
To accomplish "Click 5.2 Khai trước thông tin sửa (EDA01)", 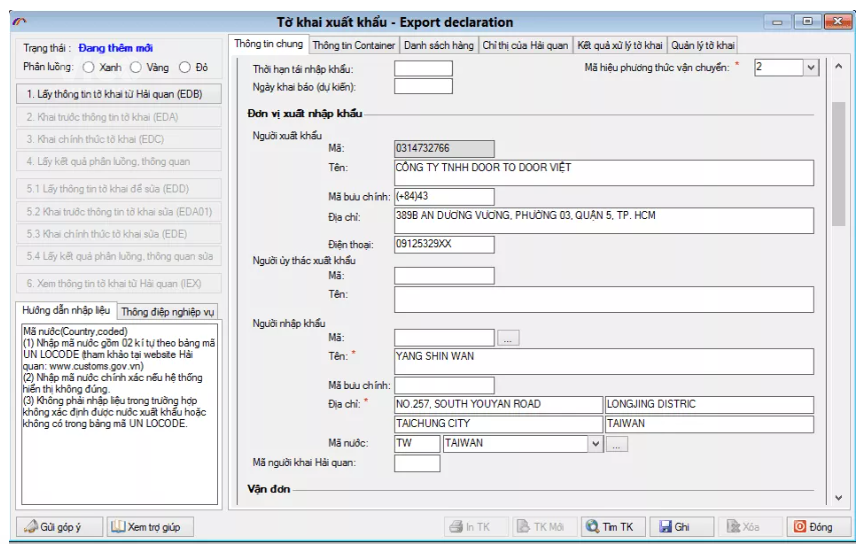I will click(119, 212).
